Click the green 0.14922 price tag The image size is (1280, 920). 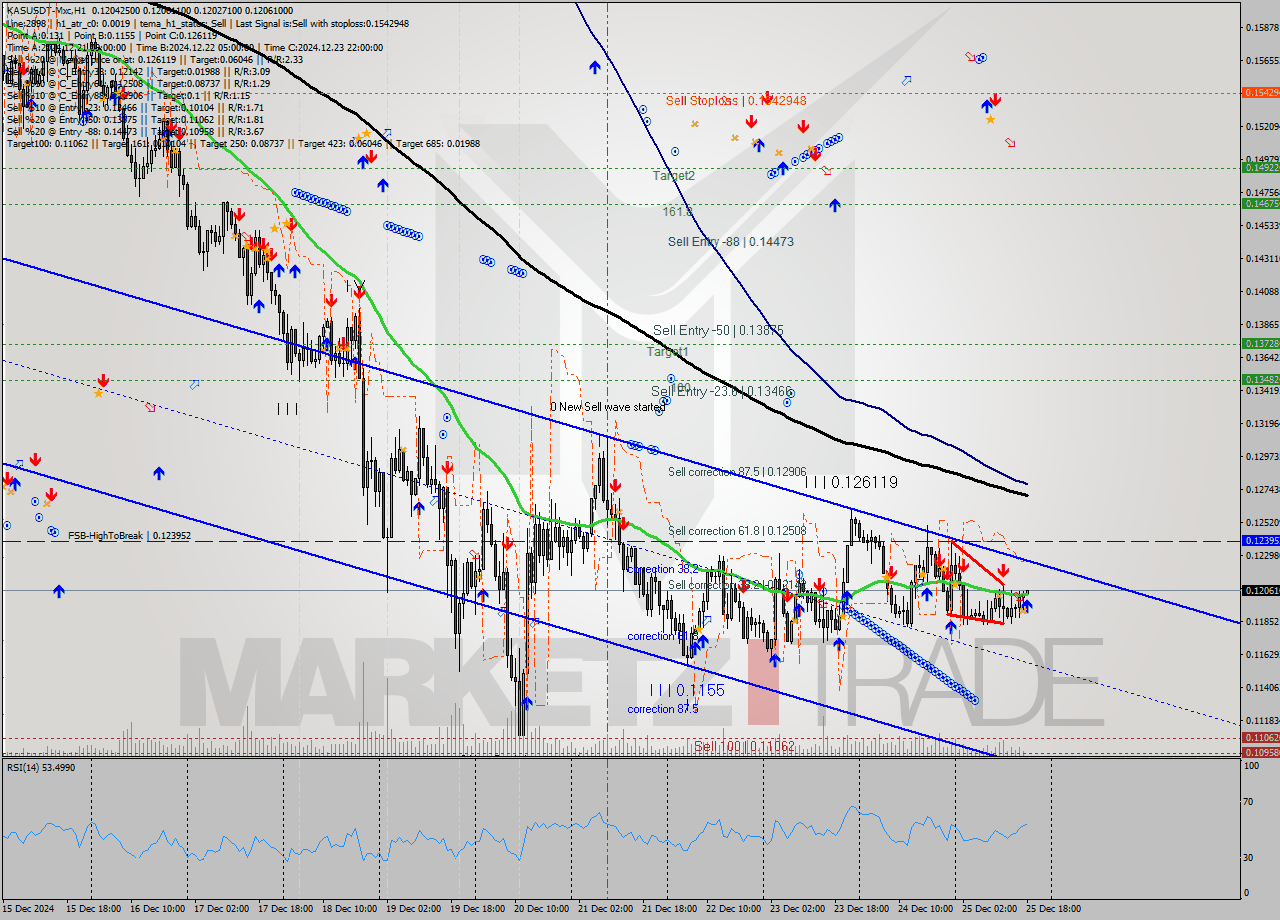click(x=1260, y=167)
